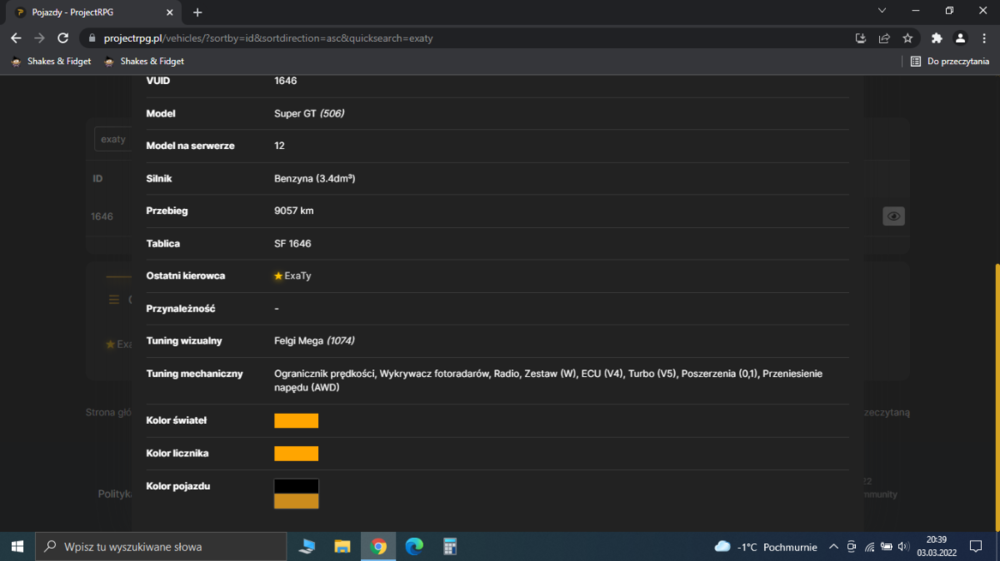Click the Benzyna engine value
This screenshot has height=561, width=1000.
click(314, 178)
